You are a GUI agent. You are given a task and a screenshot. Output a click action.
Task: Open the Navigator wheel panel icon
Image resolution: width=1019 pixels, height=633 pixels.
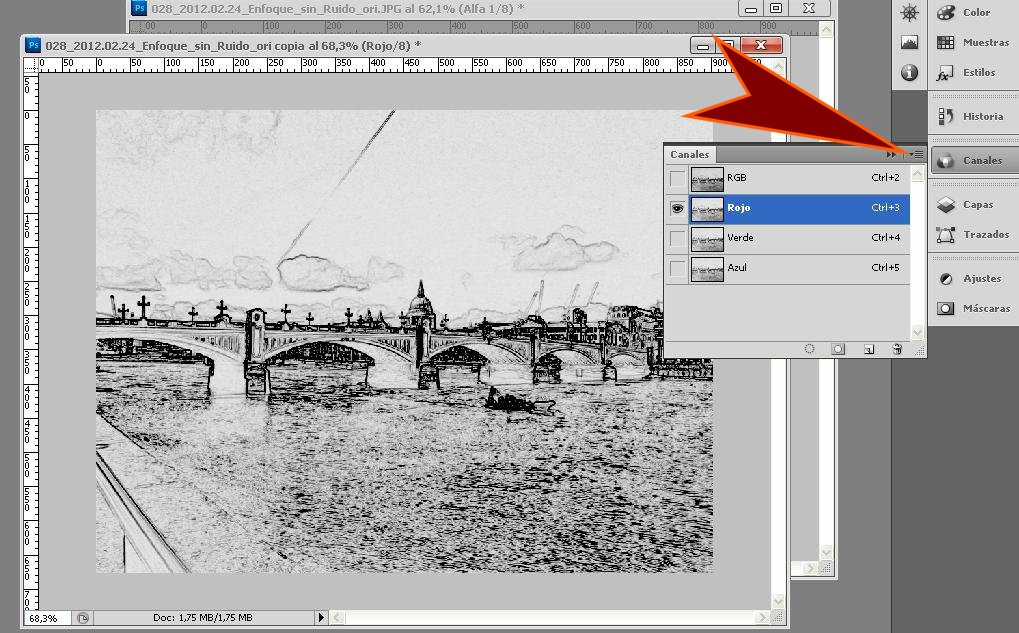pos(909,13)
